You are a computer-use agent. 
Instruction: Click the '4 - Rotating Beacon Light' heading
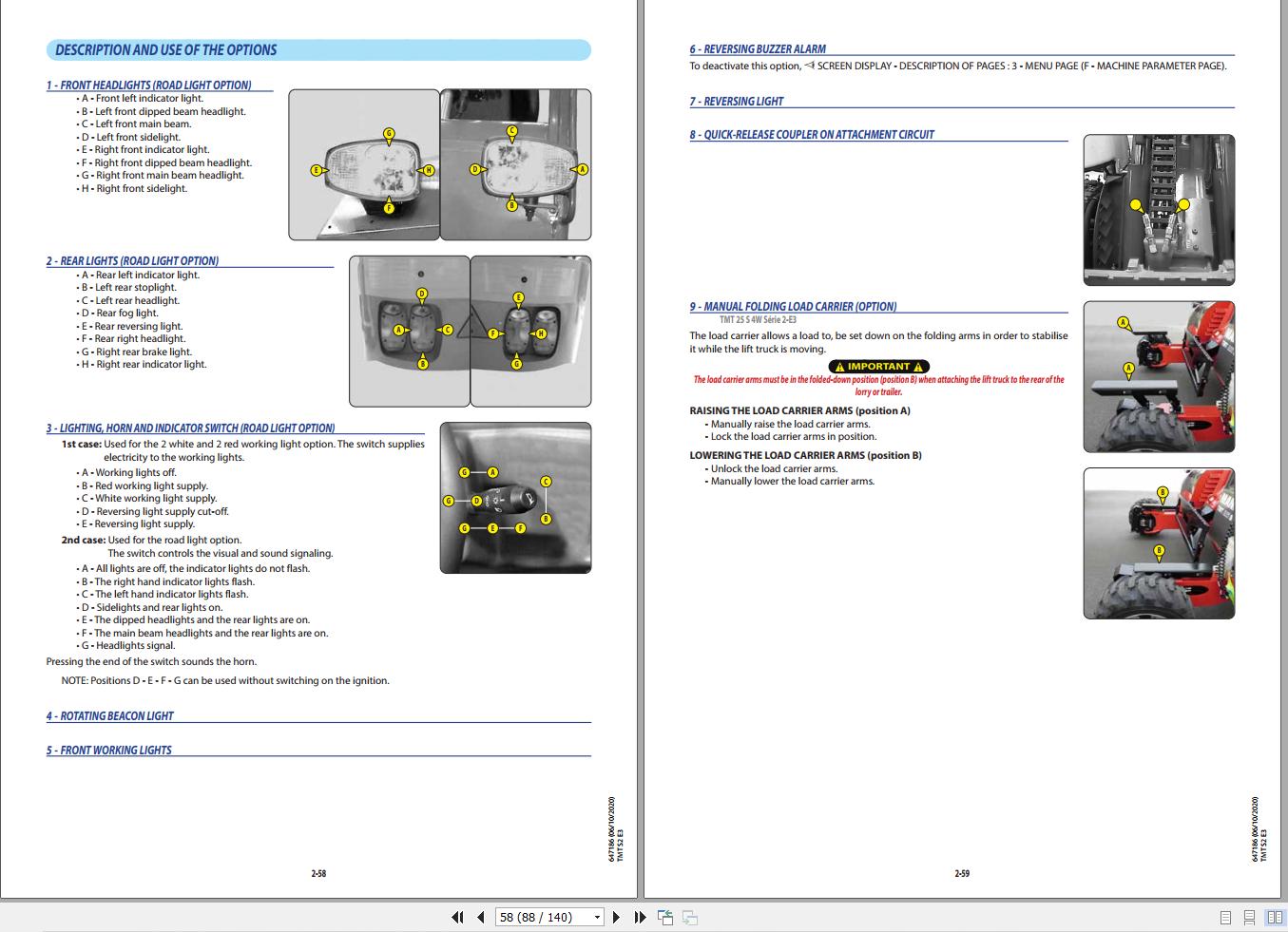pyautogui.click(x=110, y=716)
